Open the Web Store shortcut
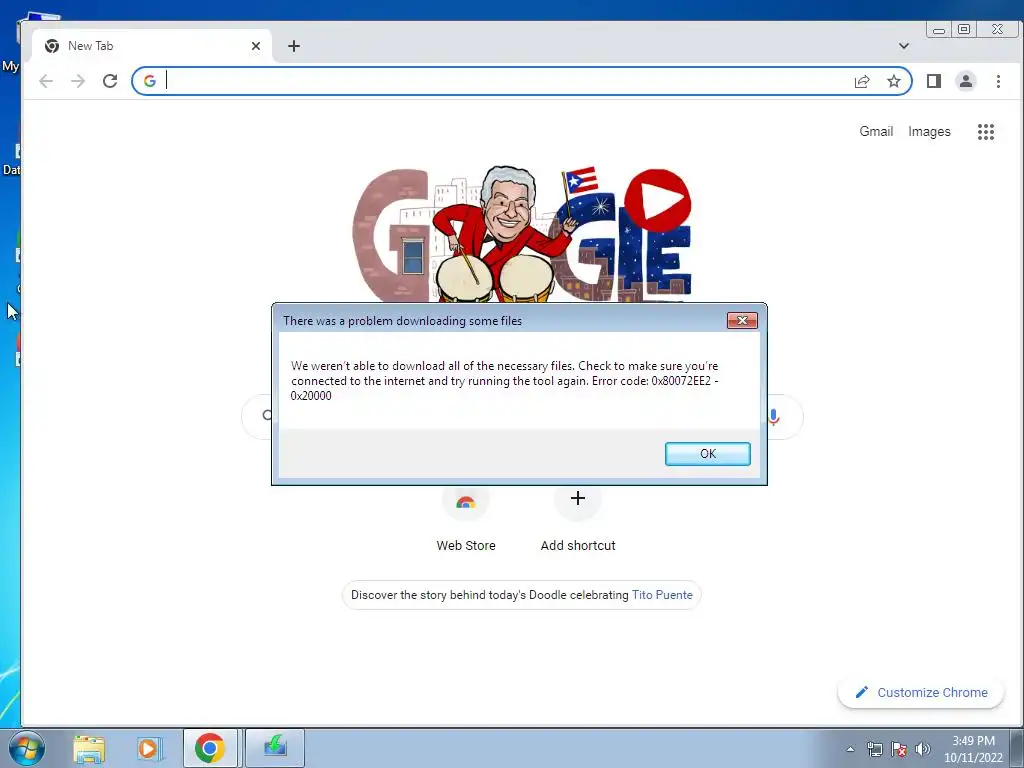This screenshot has height=768, width=1024. click(x=466, y=518)
